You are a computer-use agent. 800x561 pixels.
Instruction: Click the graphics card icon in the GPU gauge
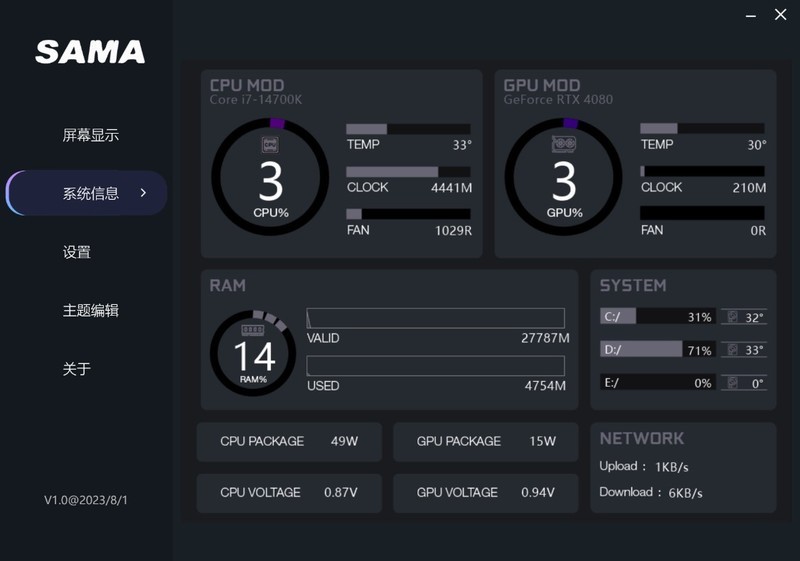pos(564,144)
